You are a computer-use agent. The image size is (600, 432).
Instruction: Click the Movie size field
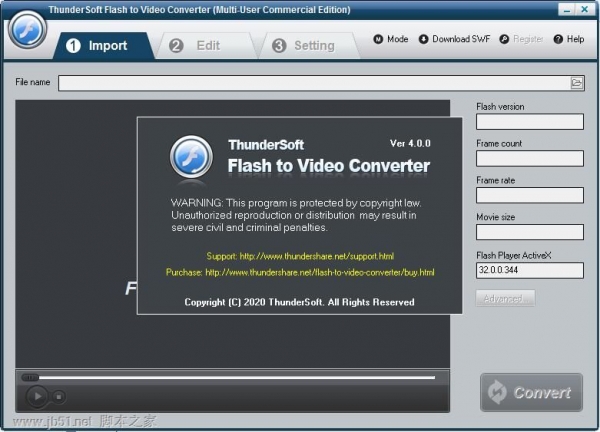(530, 232)
